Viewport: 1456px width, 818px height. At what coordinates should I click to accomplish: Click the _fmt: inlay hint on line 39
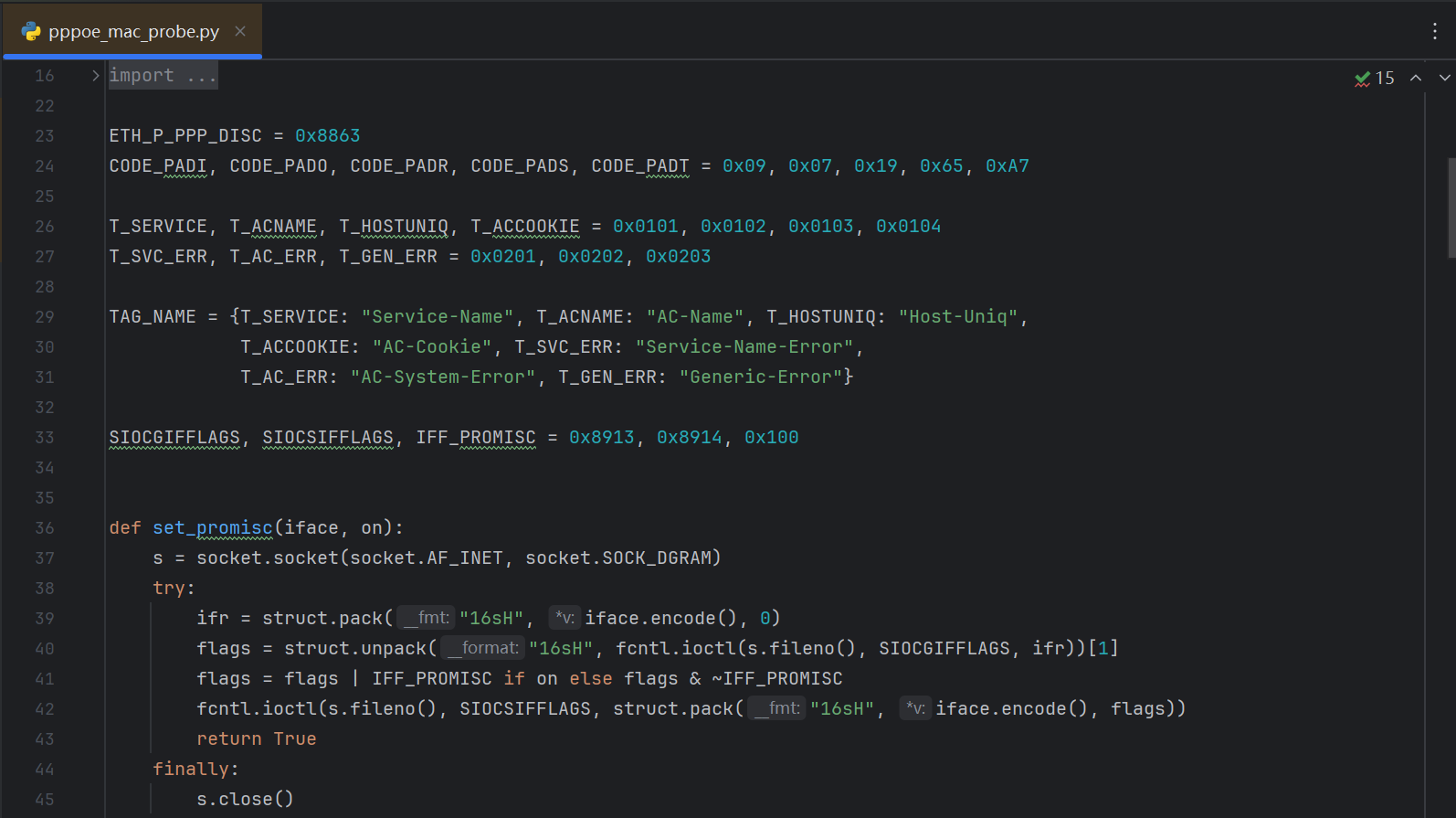coord(426,619)
